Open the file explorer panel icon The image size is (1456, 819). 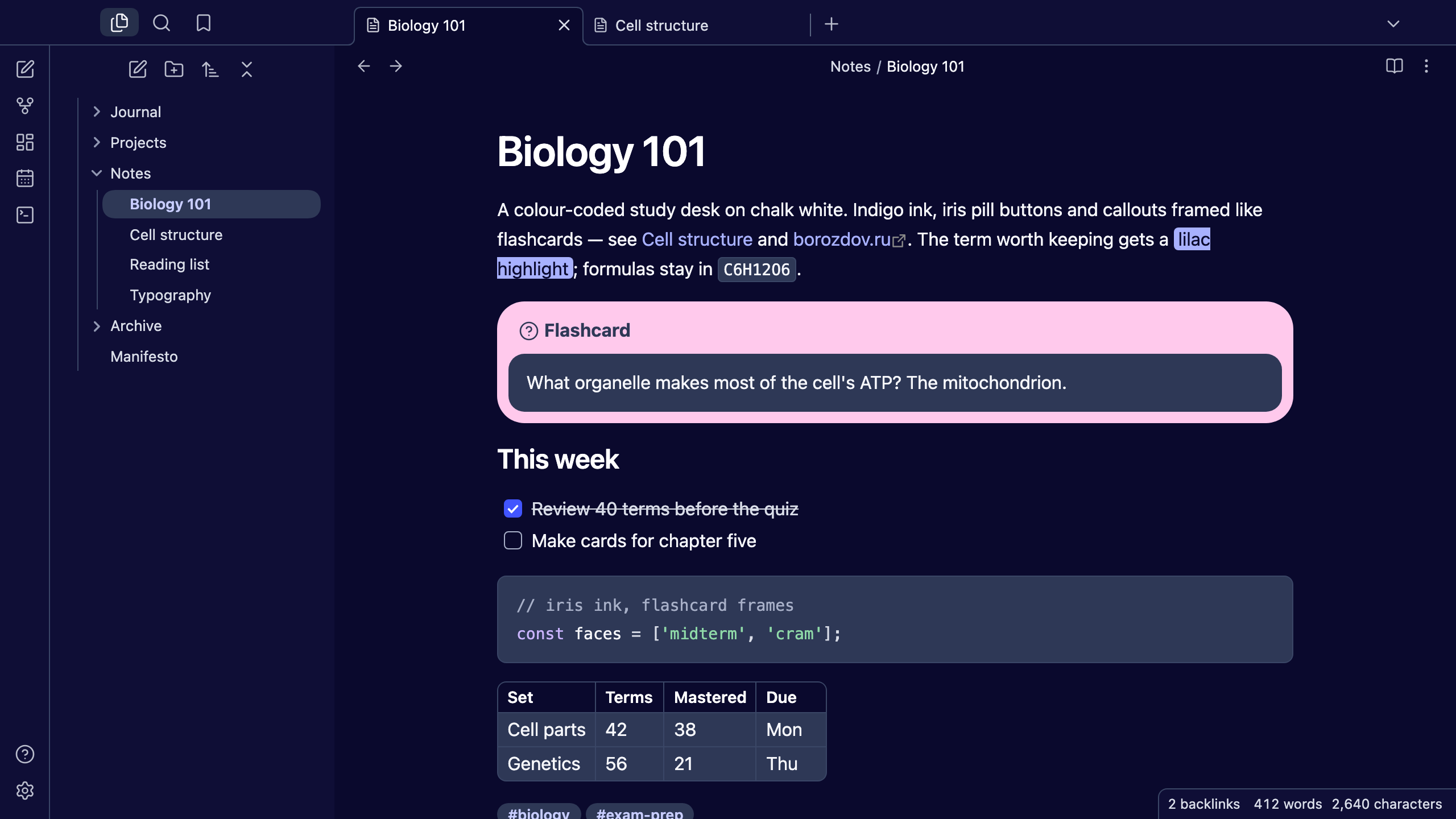tap(119, 23)
